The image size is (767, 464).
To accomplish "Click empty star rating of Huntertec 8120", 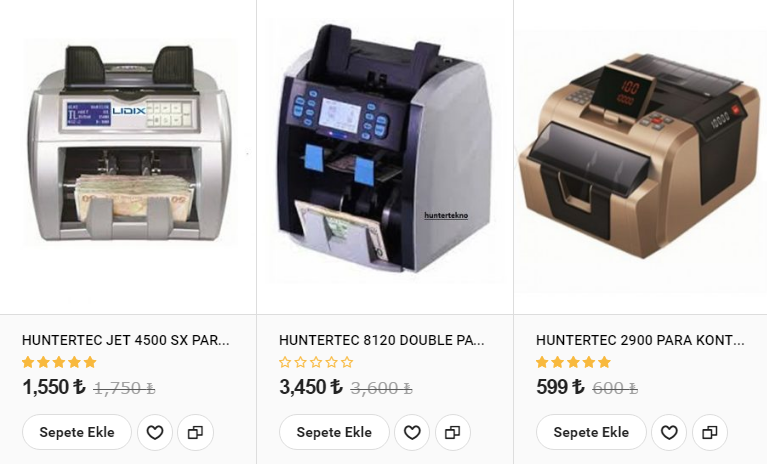I will tap(316, 362).
